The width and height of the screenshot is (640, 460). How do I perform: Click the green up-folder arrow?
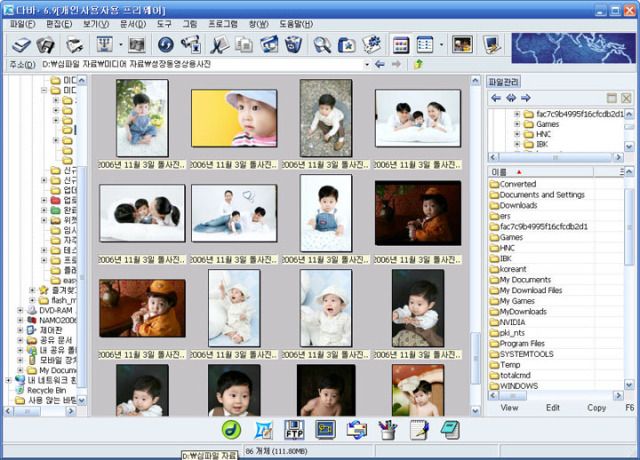418,64
